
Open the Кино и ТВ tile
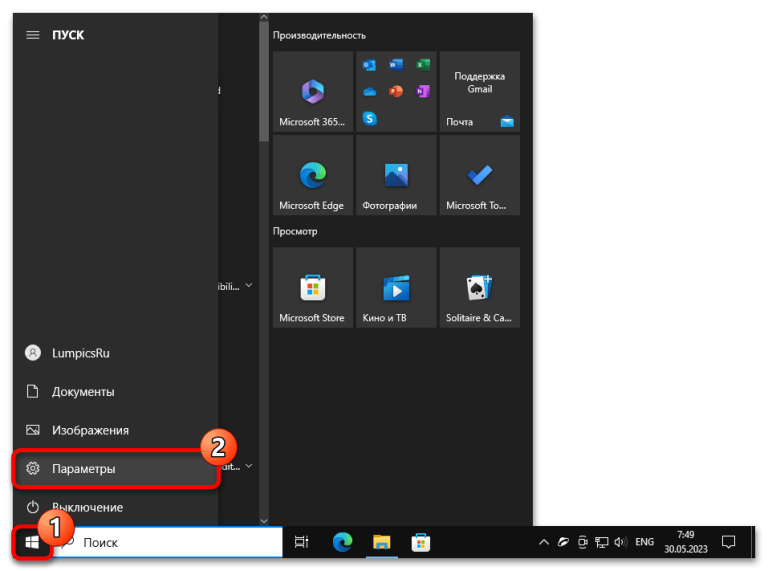[396, 287]
